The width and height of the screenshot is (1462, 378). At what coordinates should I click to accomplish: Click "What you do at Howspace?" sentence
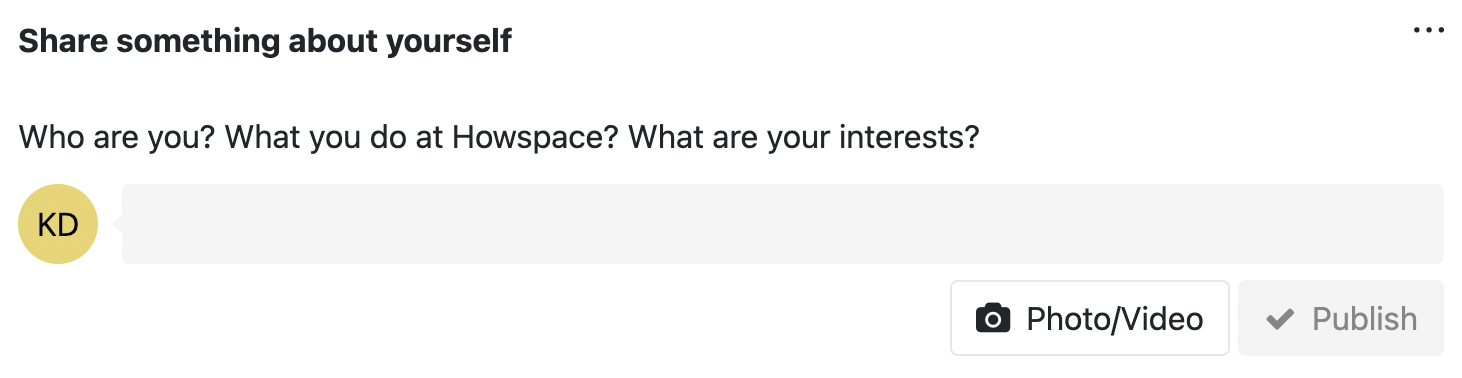[425, 137]
